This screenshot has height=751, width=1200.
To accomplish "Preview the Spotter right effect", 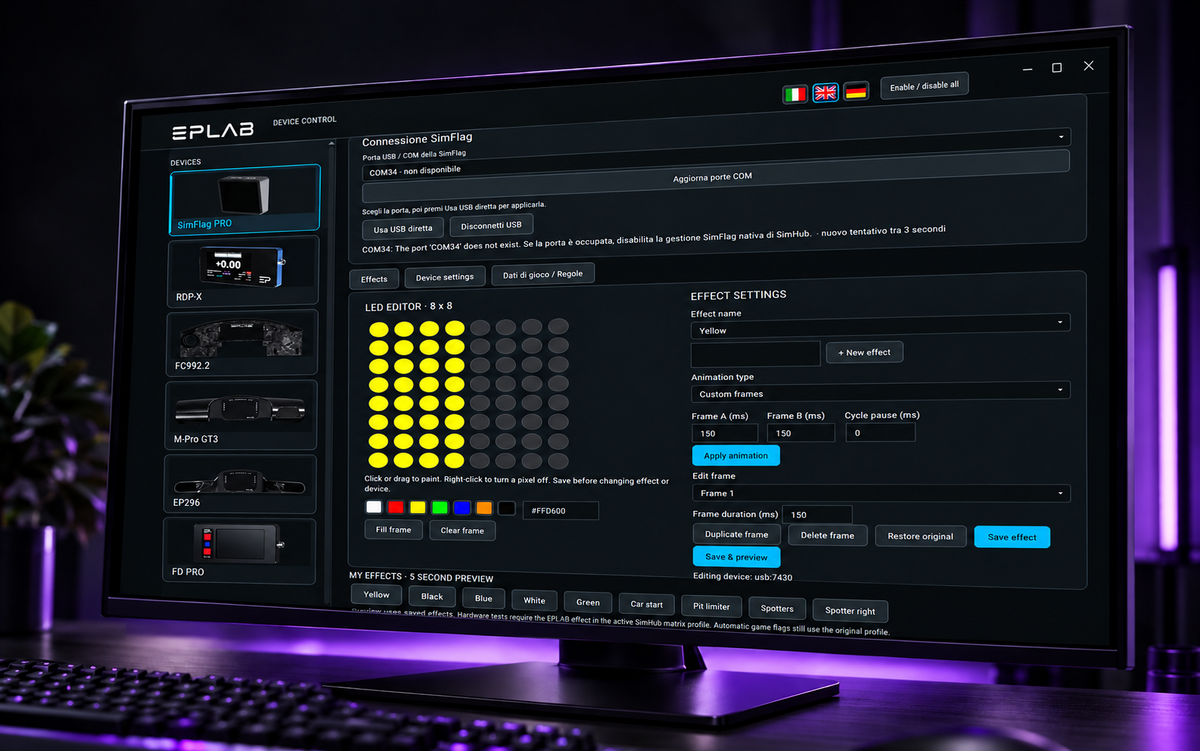I will 850,610.
